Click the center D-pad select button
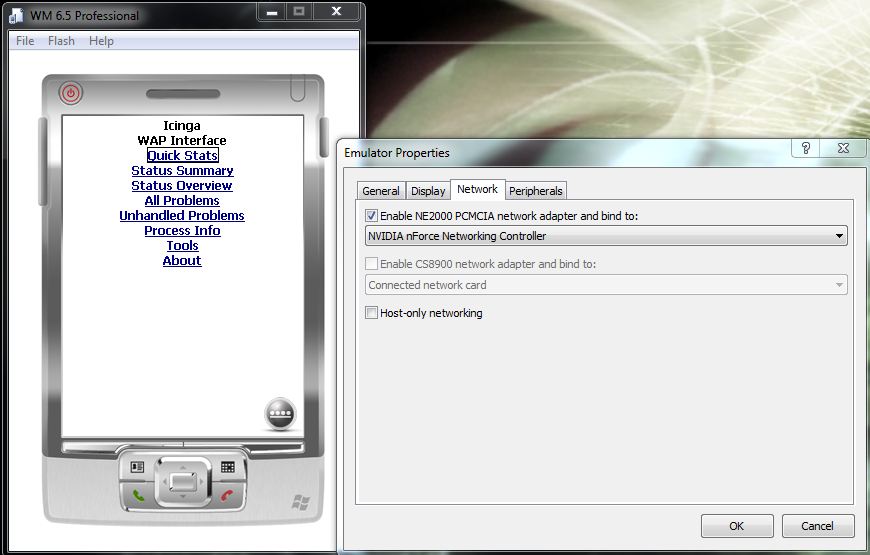The image size is (870, 555). pos(183,481)
